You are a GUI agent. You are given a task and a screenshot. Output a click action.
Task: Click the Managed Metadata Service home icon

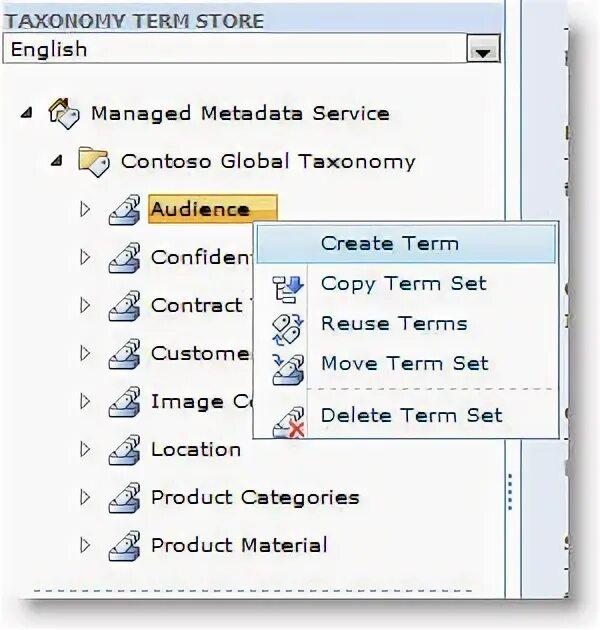[64, 114]
